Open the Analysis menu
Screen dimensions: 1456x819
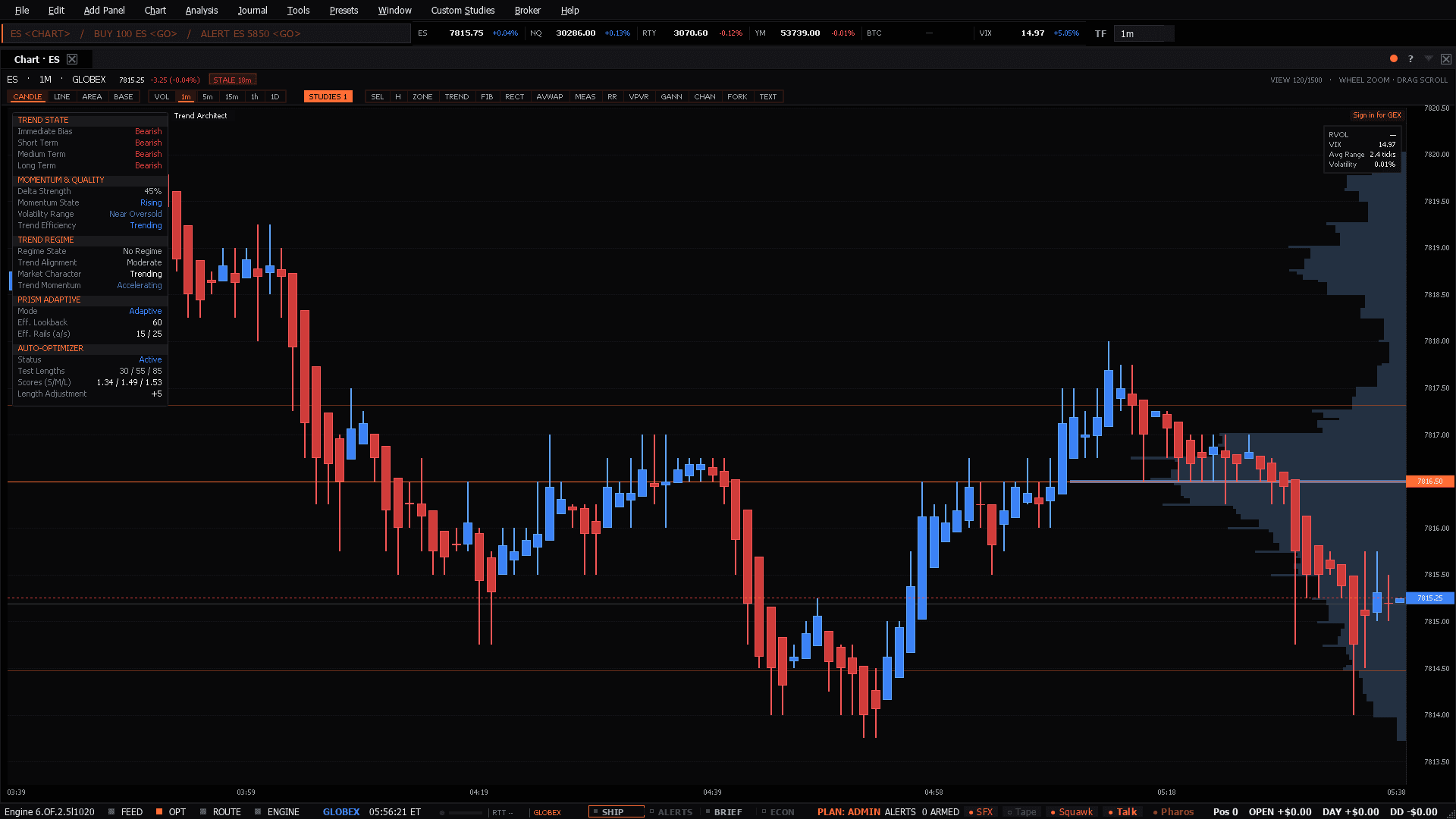click(202, 10)
